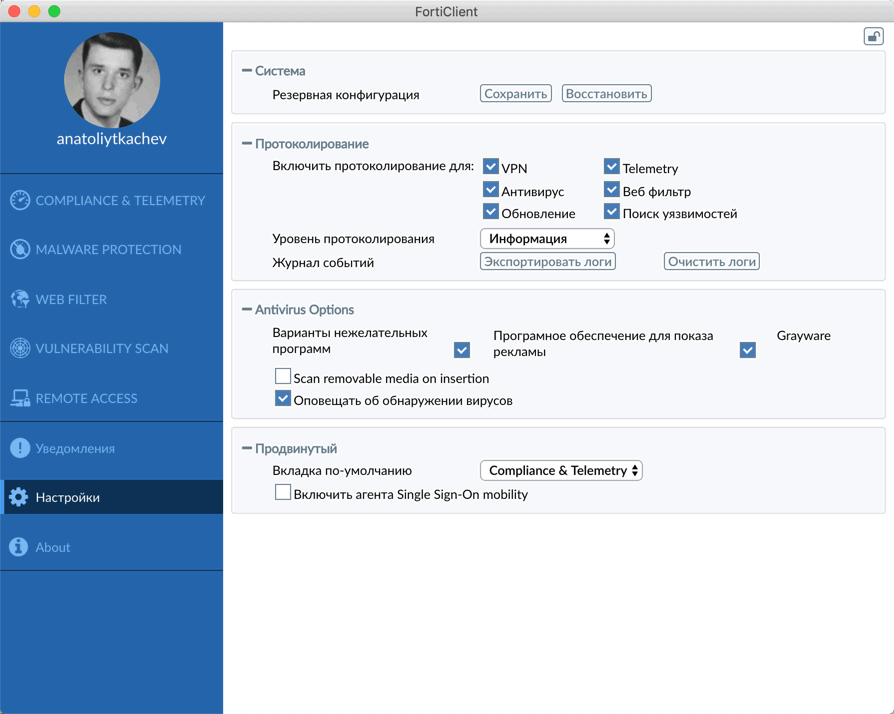Click the unlock padlock icon in the top right
The width and height of the screenshot is (894, 714).
pyautogui.click(x=873, y=36)
